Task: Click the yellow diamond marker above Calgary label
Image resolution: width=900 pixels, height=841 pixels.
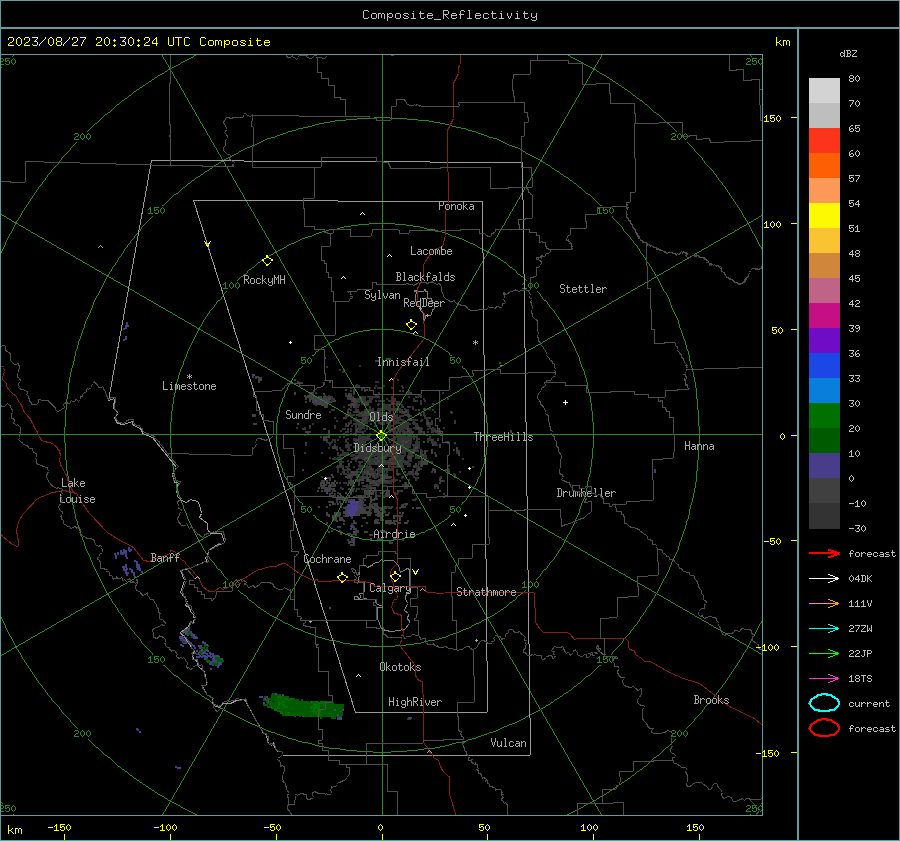Action: 395,576
